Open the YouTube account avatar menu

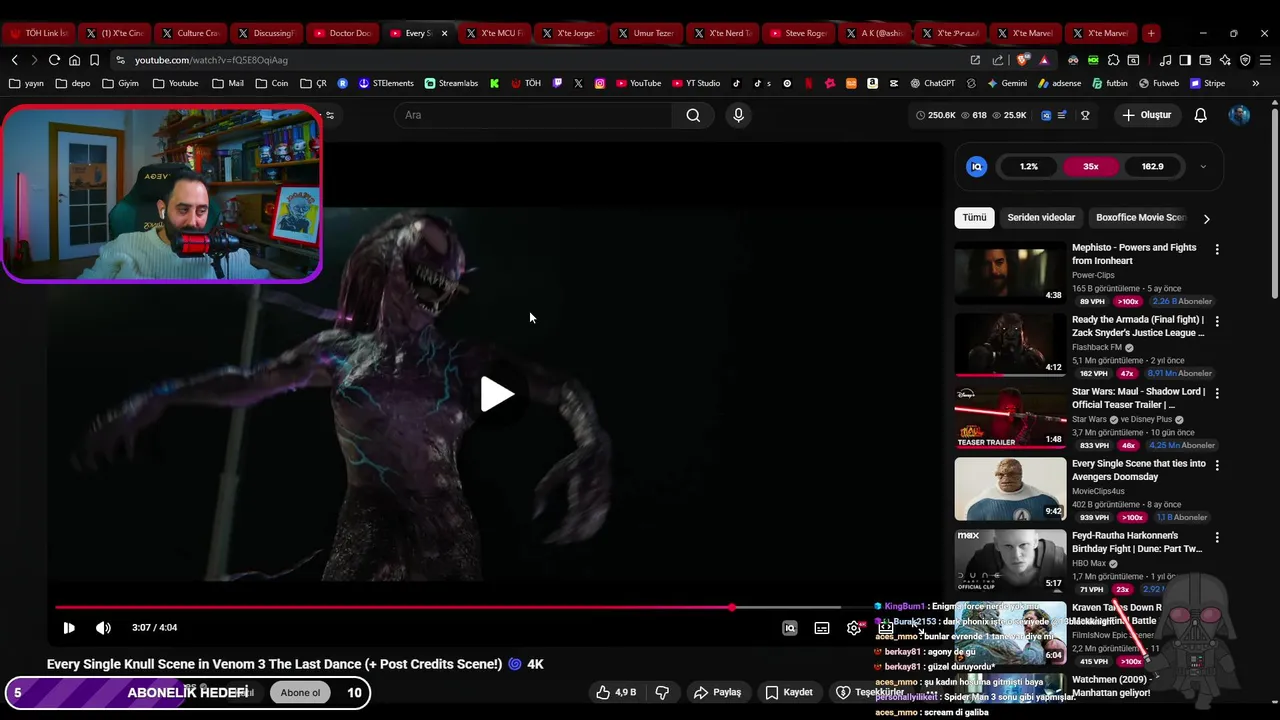pos(1239,115)
